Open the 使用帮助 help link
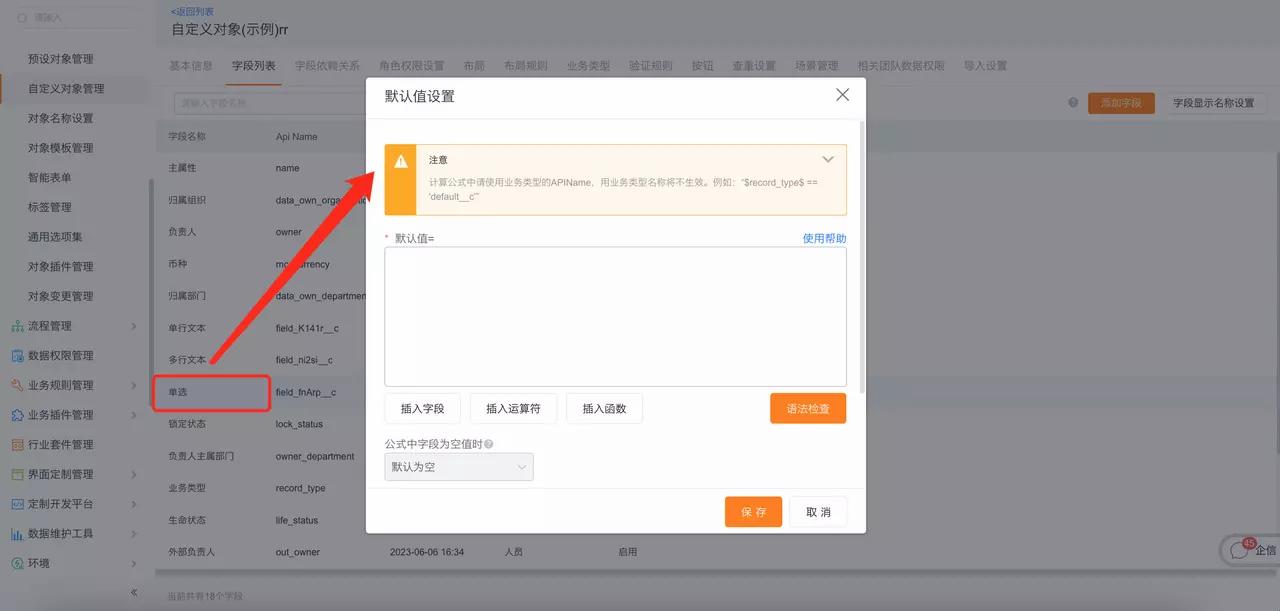 click(x=824, y=238)
